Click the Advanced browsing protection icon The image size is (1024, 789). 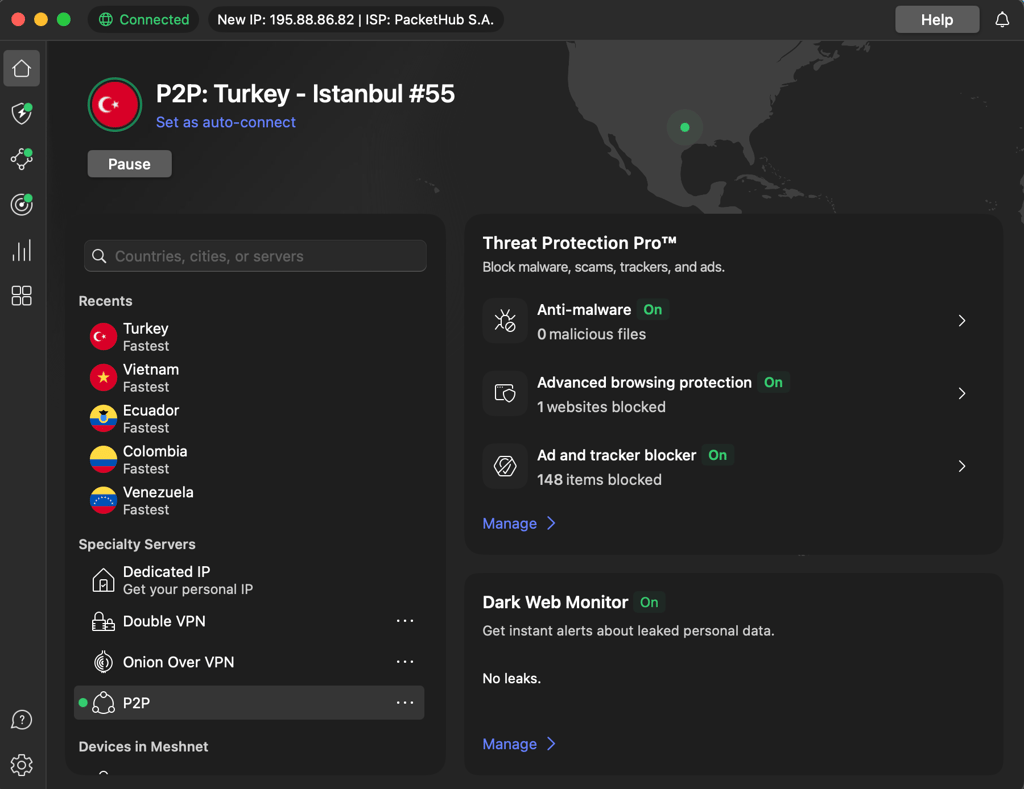click(505, 393)
